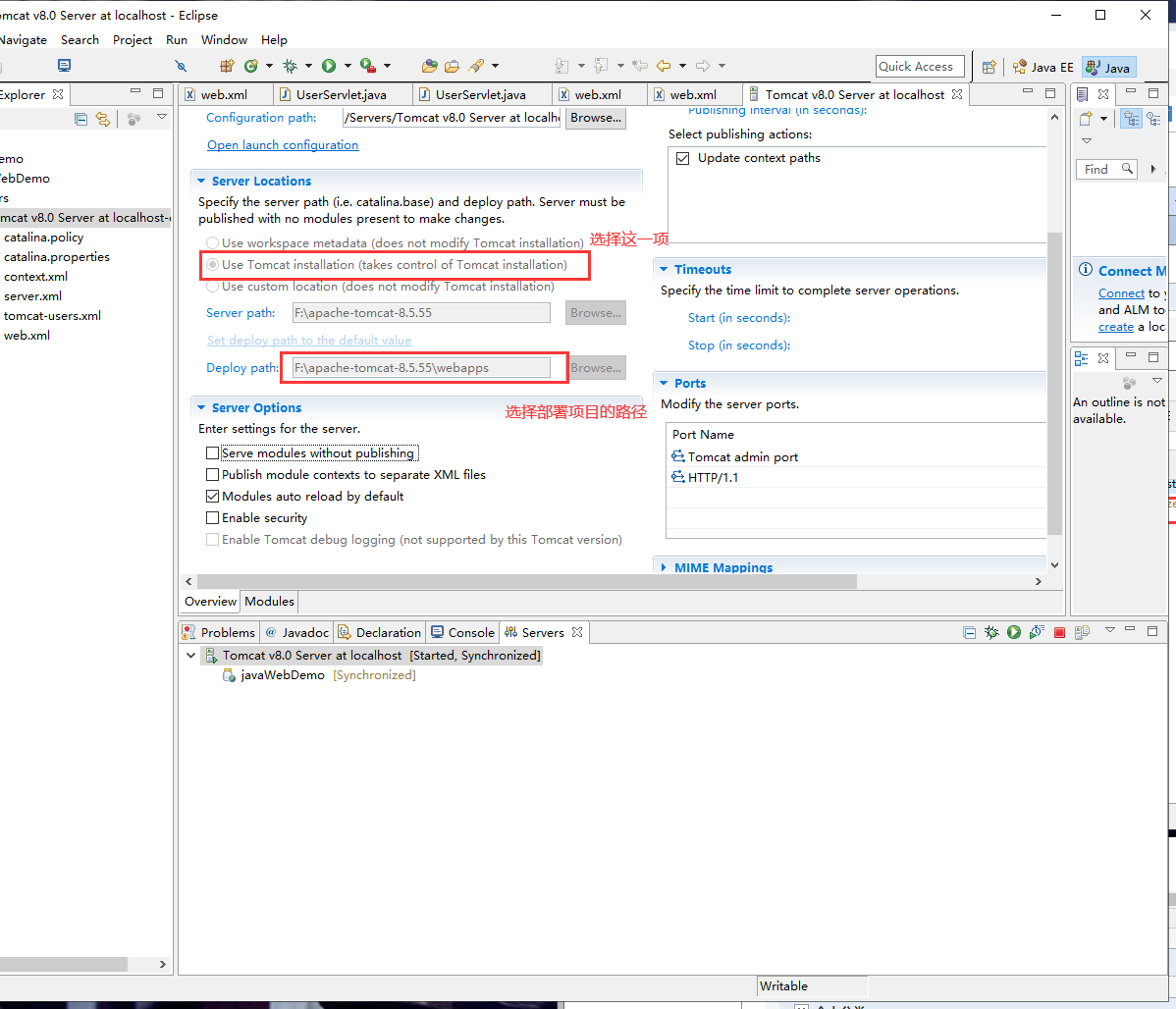Click Set deploy path to the default value link
1176x1009 pixels.
(309, 341)
